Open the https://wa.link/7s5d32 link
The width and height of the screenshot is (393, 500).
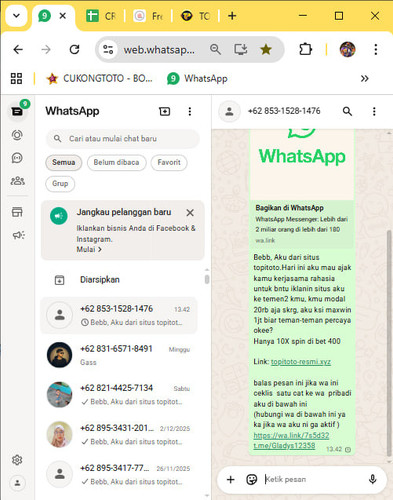click(291, 435)
